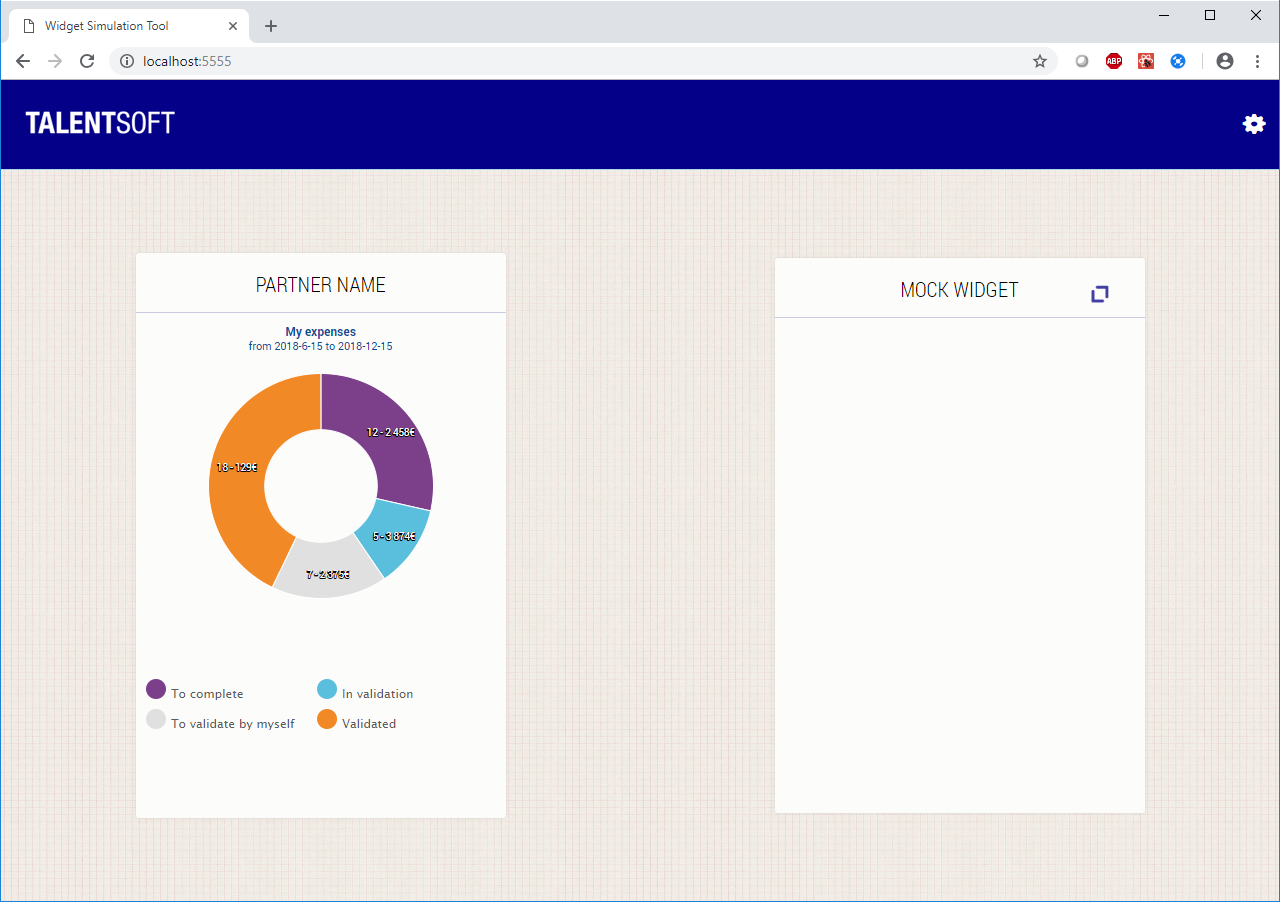View site info icon beside localhost:5555
The image size is (1280, 902).
(126, 61)
